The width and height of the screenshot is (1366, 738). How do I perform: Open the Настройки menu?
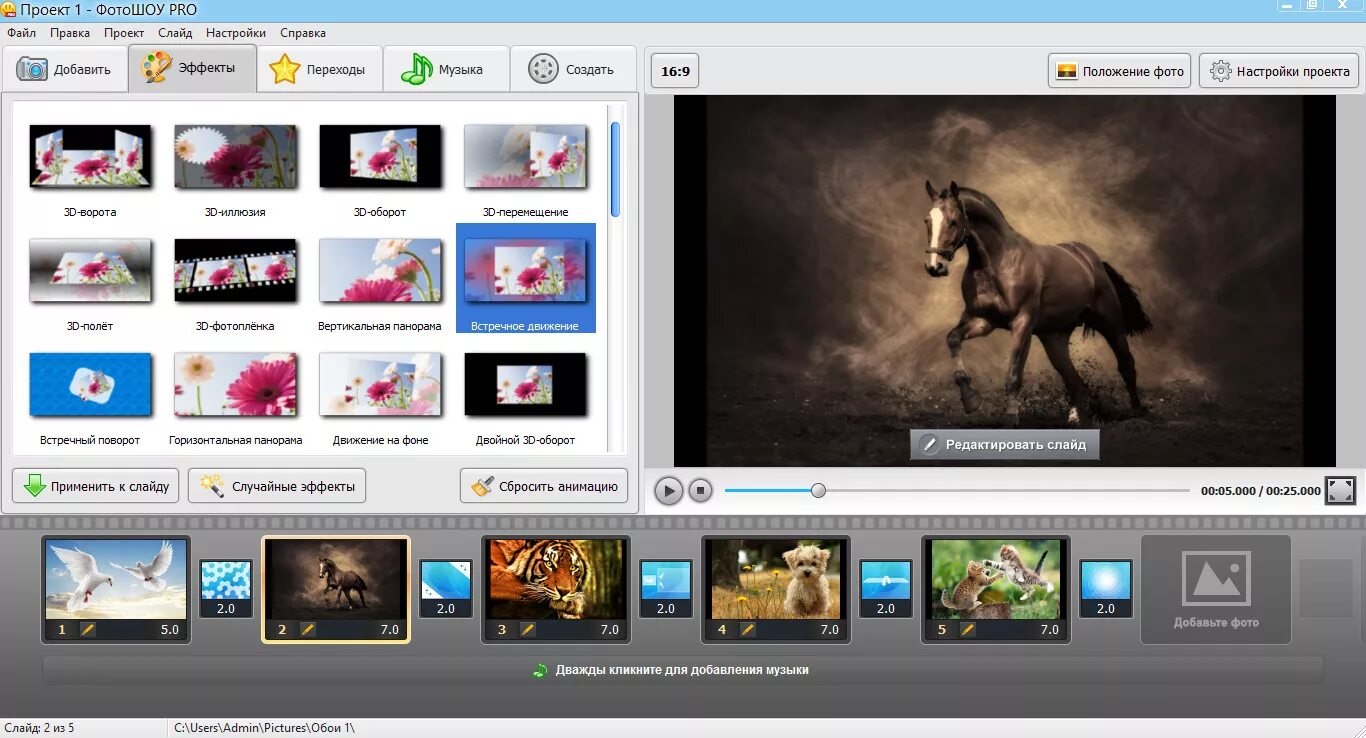point(236,33)
